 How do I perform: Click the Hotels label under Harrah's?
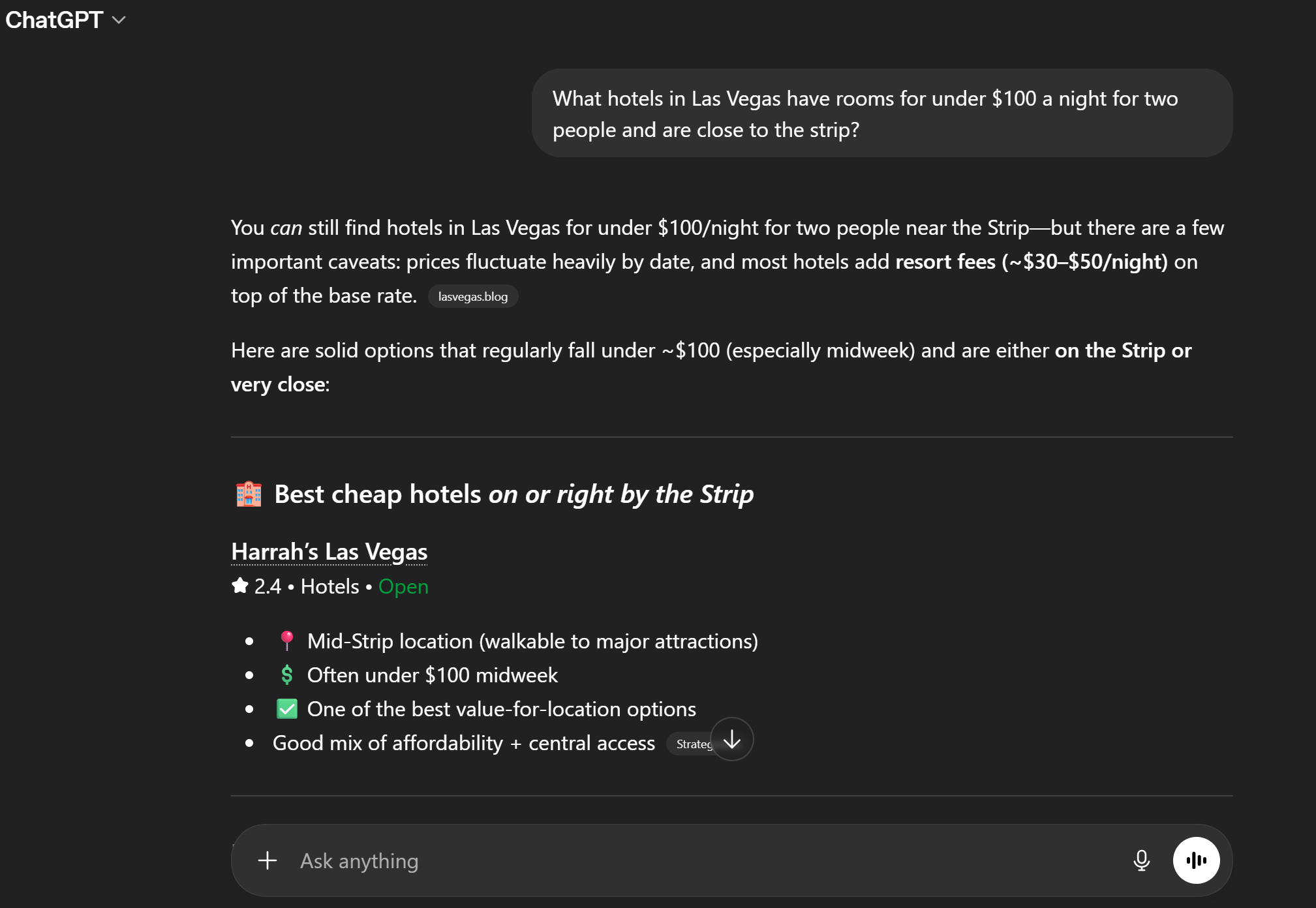click(329, 586)
